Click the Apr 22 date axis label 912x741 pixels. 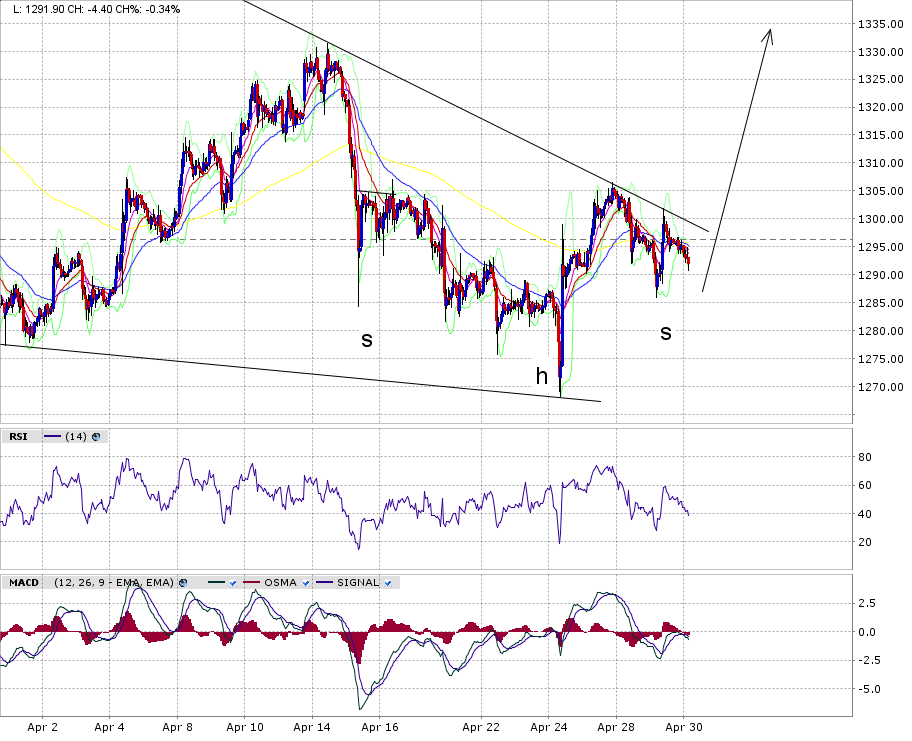(x=481, y=727)
